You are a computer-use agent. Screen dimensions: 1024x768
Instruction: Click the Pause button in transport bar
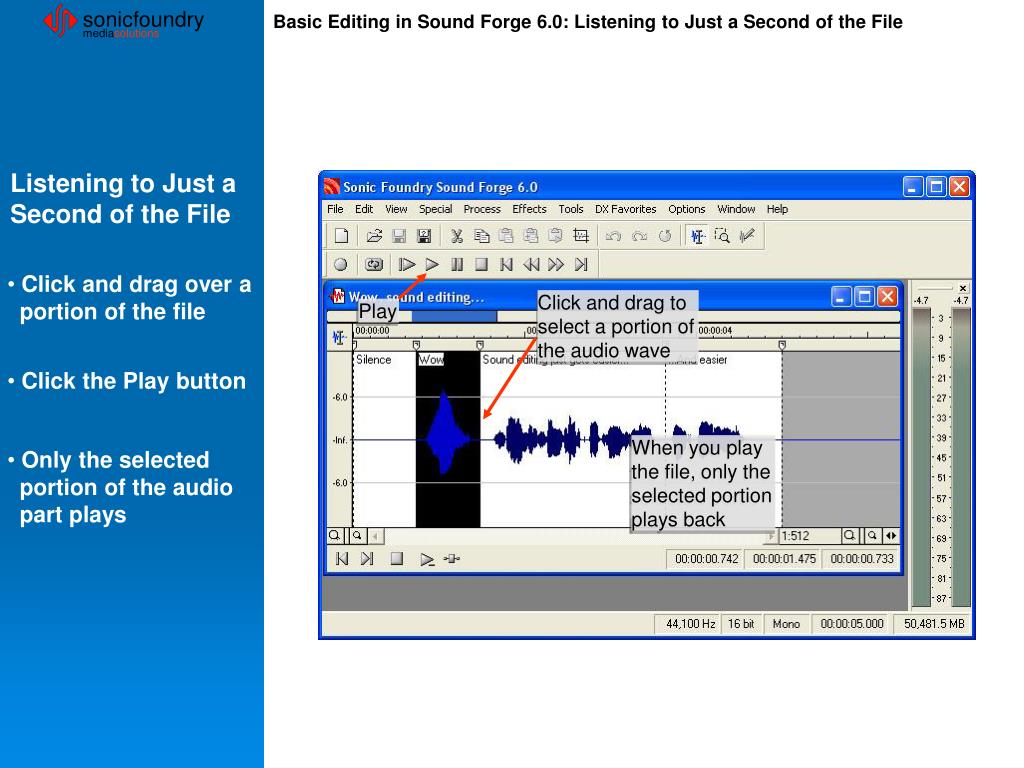pos(457,264)
